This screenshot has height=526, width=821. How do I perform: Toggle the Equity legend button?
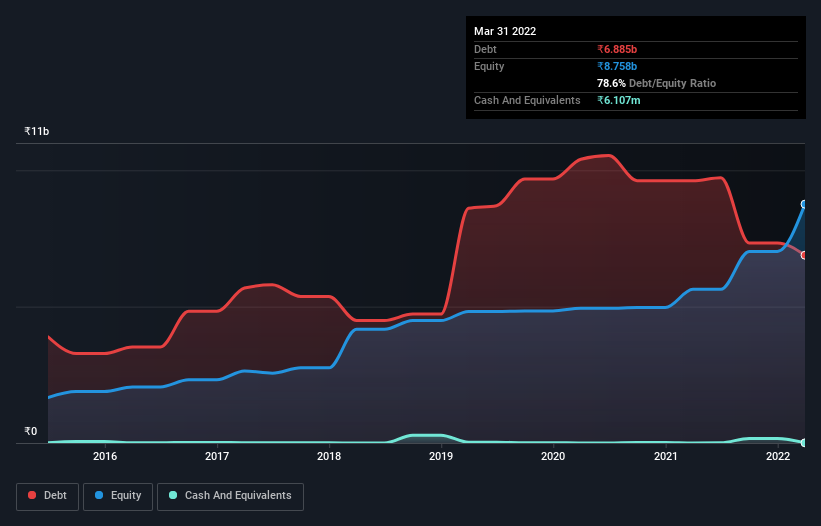pyautogui.click(x=118, y=496)
